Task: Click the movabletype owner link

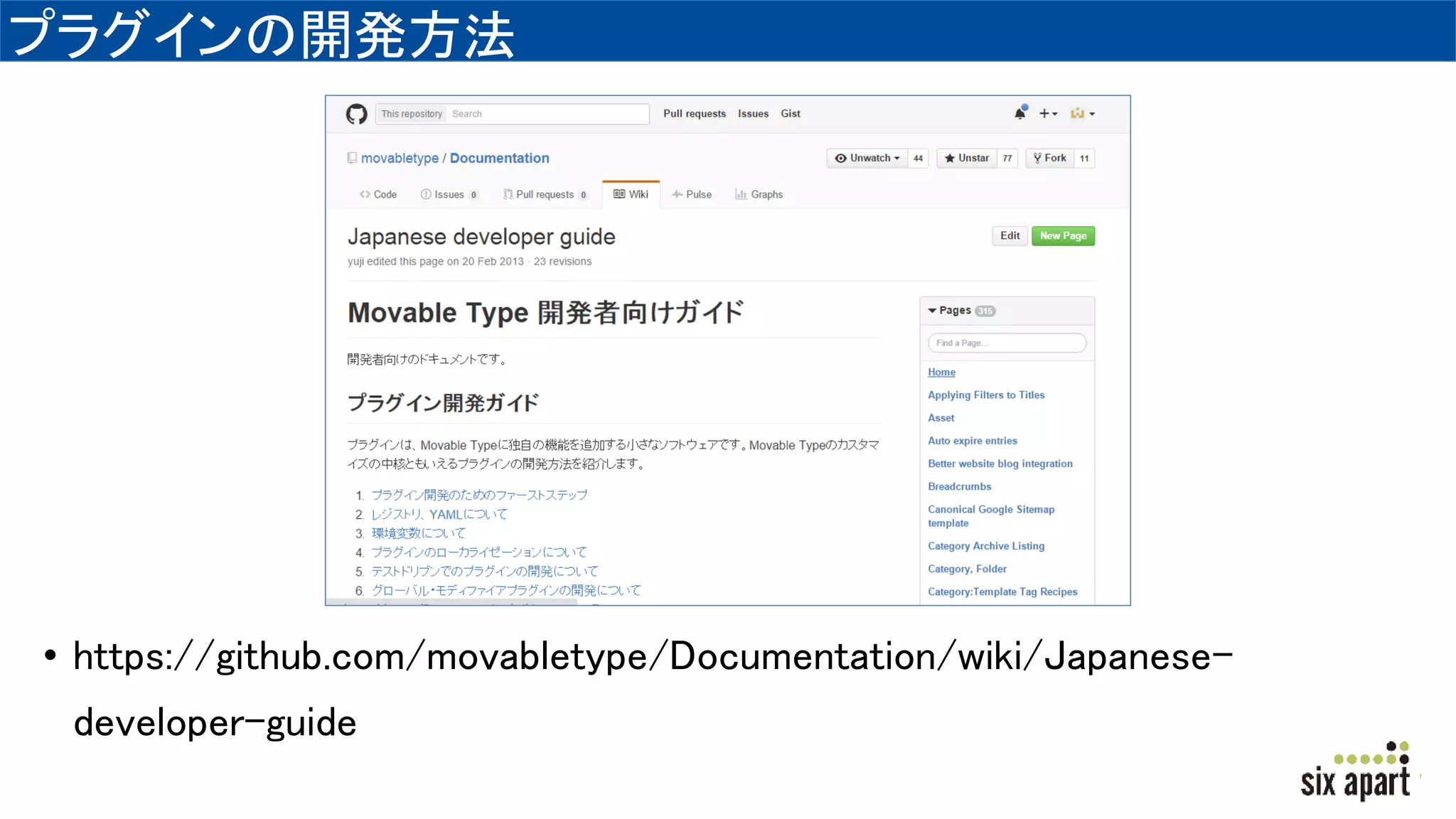Action: 400,158
